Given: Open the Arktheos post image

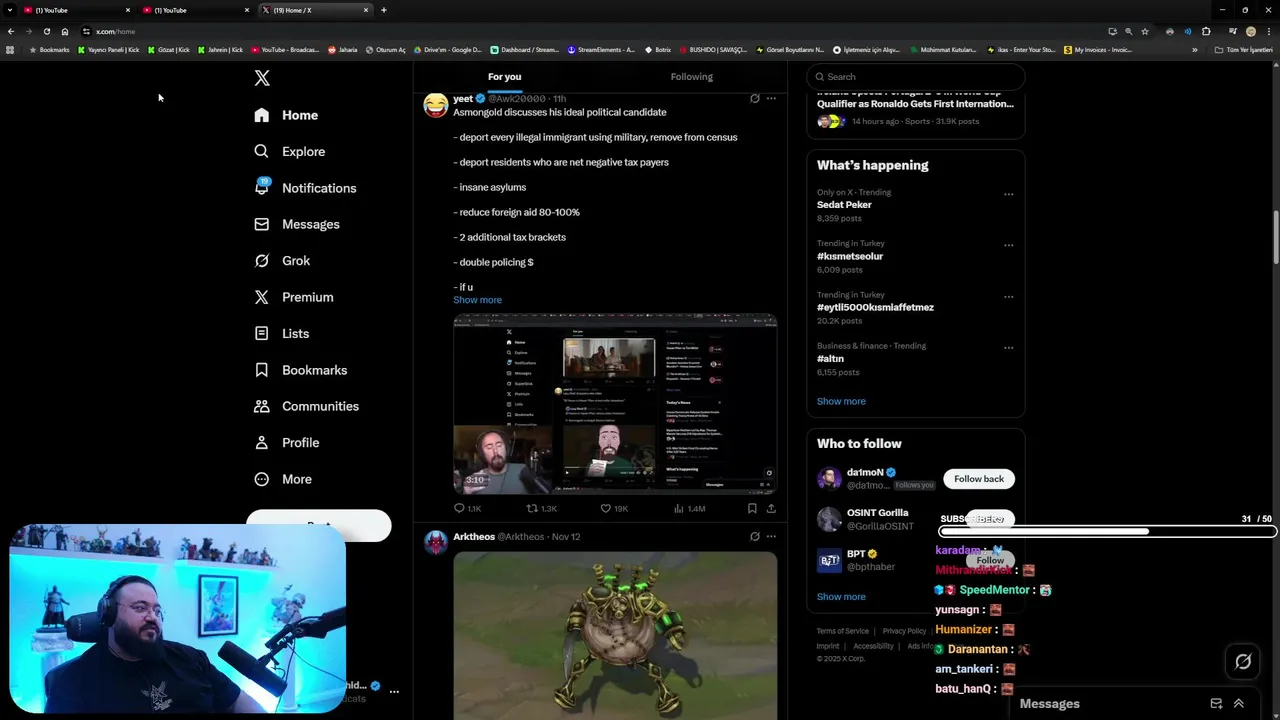Looking at the screenshot, I should pos(615,636).
